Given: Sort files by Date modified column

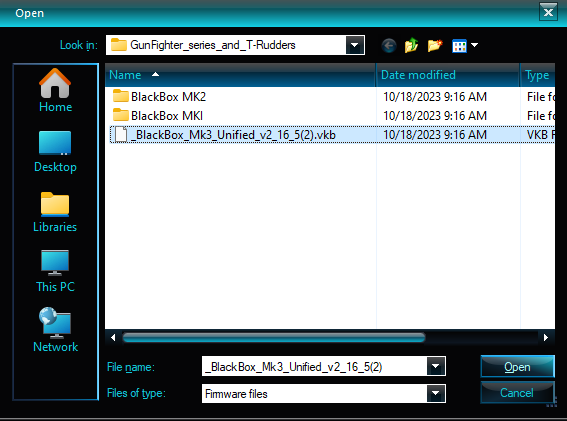Looking at the screenshot, I should (x=448, y=75).
